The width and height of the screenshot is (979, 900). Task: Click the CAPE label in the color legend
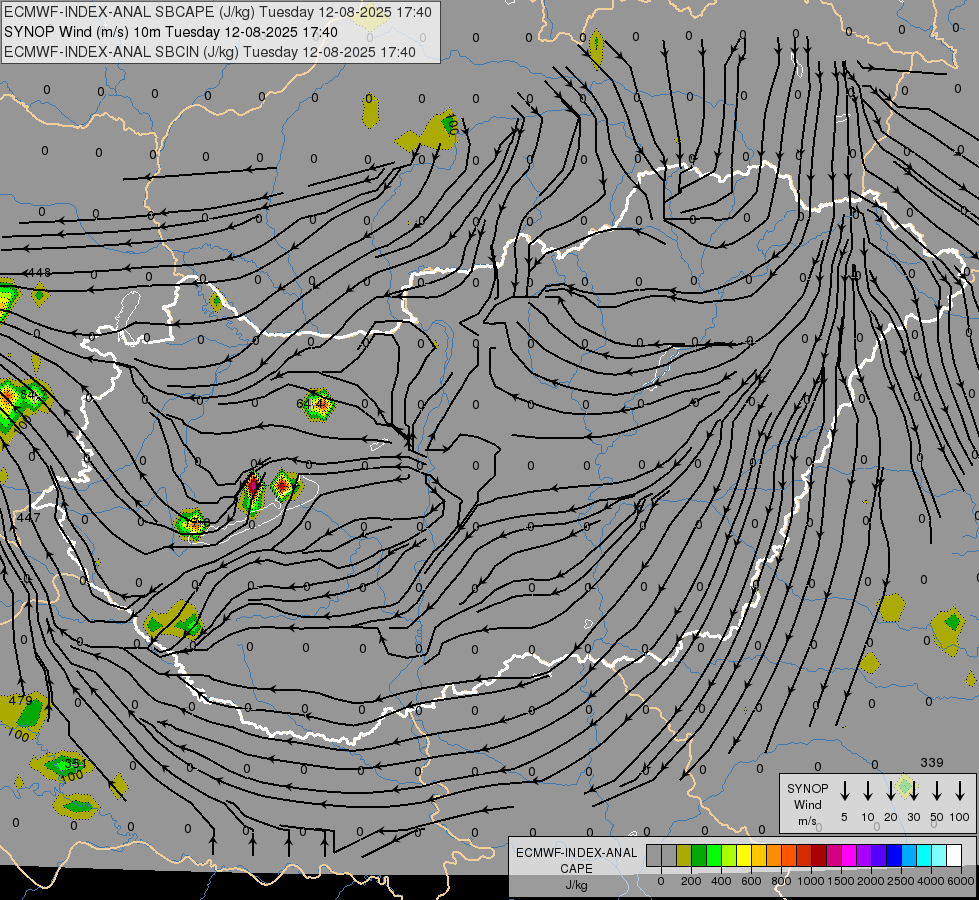pos(576,869)
